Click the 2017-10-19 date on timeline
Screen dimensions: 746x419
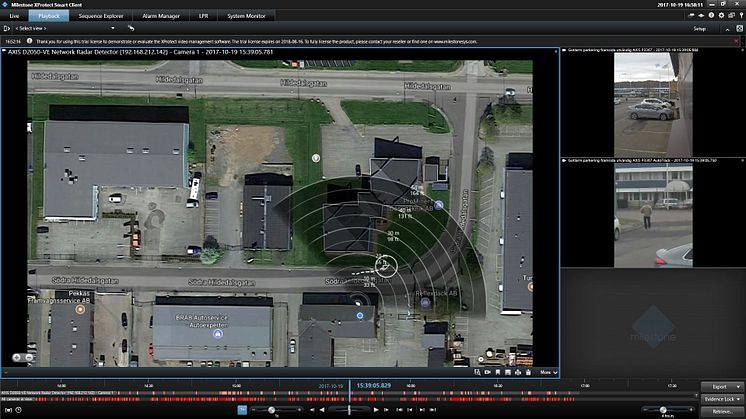[x=331, y=386]
